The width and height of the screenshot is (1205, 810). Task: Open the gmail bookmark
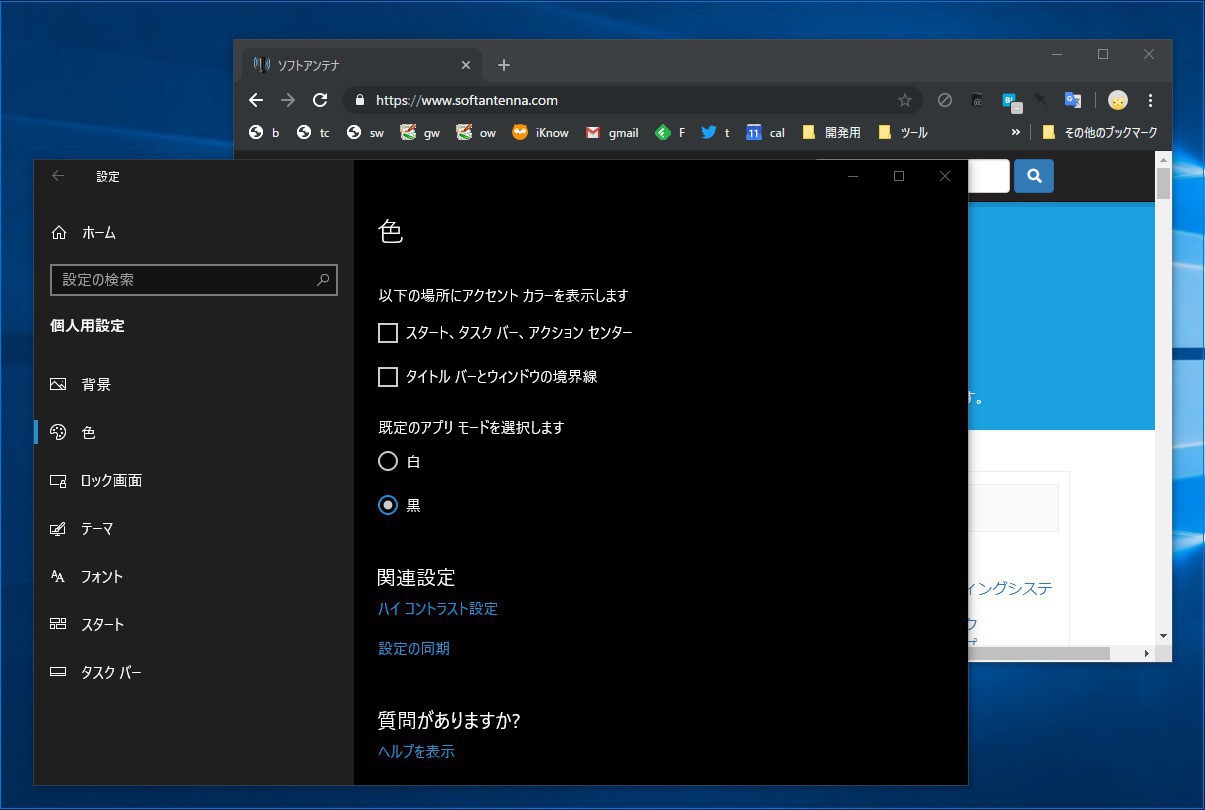pos(612,132)
